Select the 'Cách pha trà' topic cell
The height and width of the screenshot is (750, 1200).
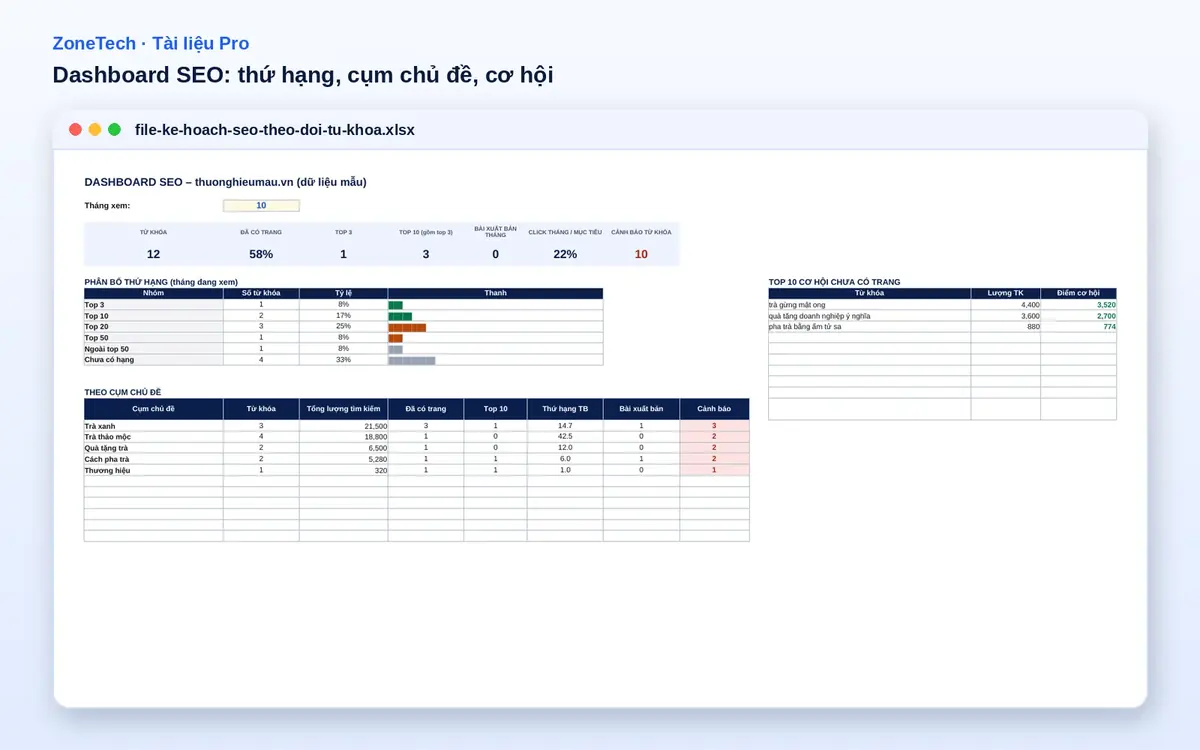(x=153, y=459)
